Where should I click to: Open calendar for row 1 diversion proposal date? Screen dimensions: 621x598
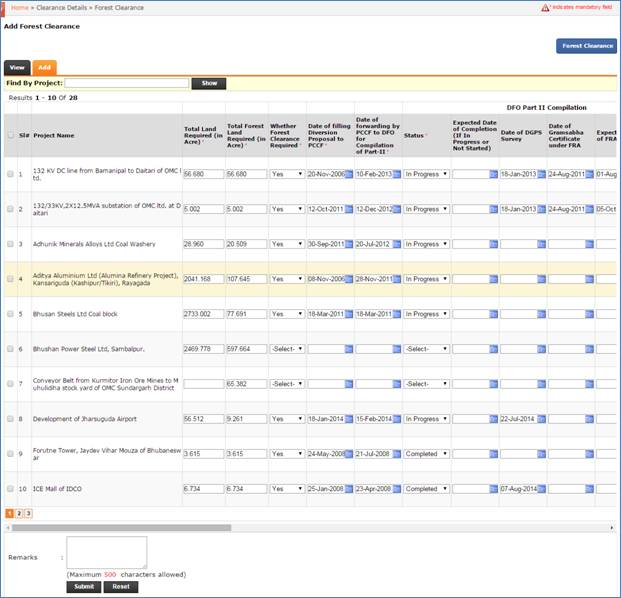(x=349, y=174)
